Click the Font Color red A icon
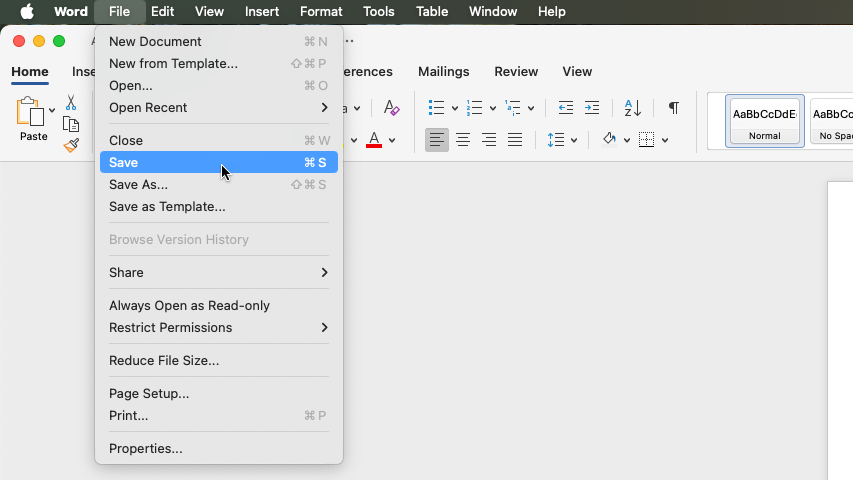Screen dimensions: 853x480 pos(374,140)
